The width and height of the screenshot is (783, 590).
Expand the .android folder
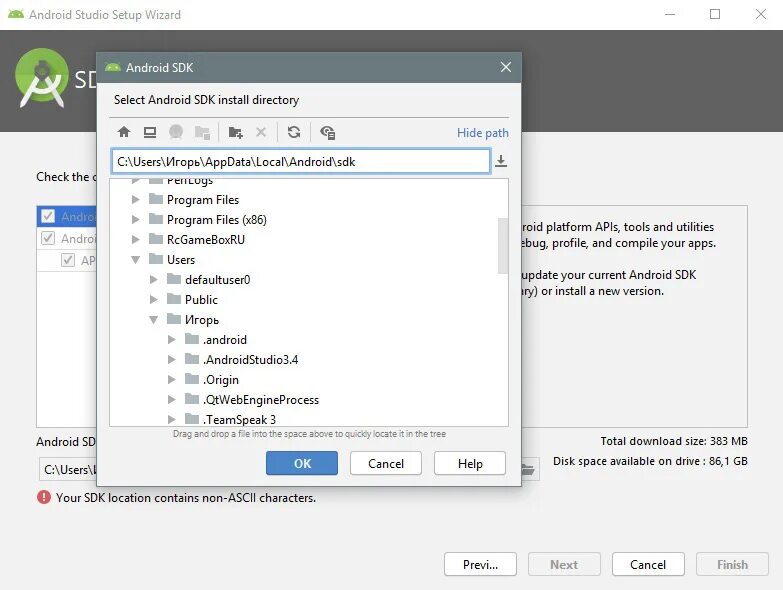(x=172, y=339)
